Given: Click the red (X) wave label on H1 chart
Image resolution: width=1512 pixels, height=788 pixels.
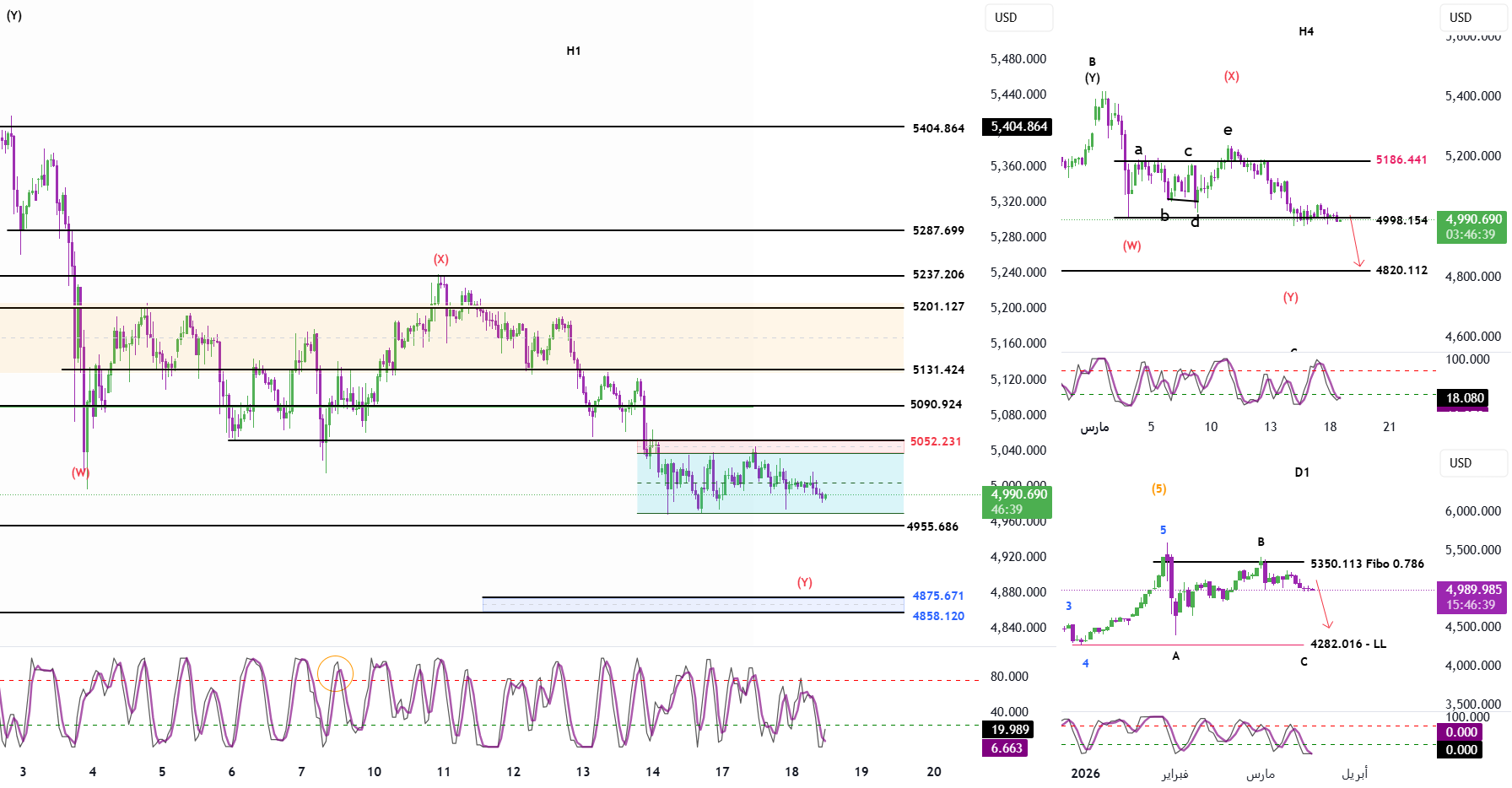Looking at the screenshot, I should (441, 259).
